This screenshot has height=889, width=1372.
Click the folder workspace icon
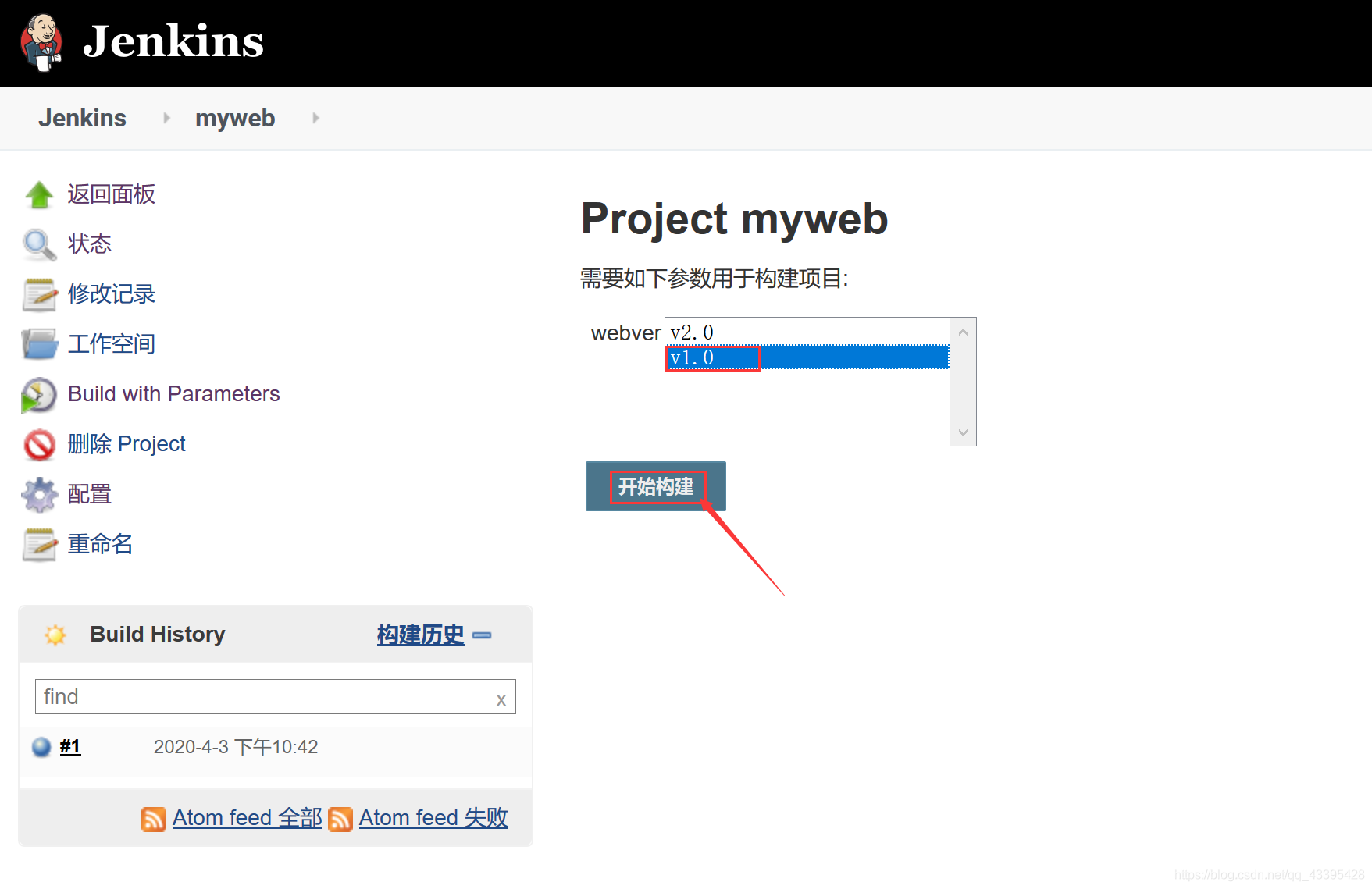click(39, 344)
